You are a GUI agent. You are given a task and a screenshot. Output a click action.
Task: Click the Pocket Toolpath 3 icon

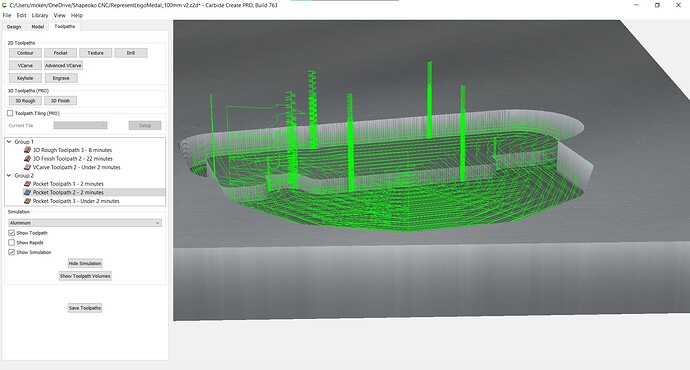click(x=27, y=201)
